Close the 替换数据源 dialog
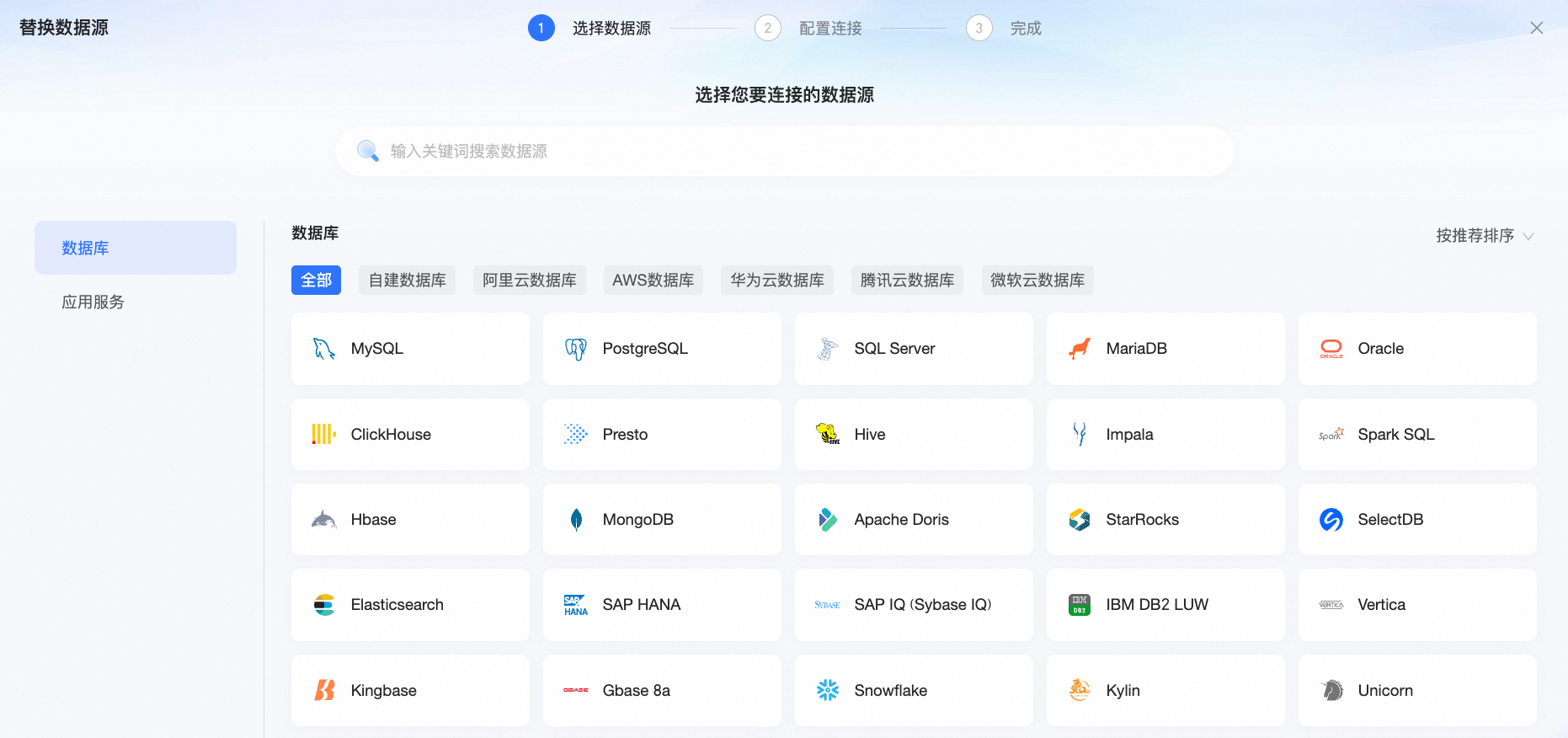This screenshot has height=738, width=1568. pos(1537,28)
